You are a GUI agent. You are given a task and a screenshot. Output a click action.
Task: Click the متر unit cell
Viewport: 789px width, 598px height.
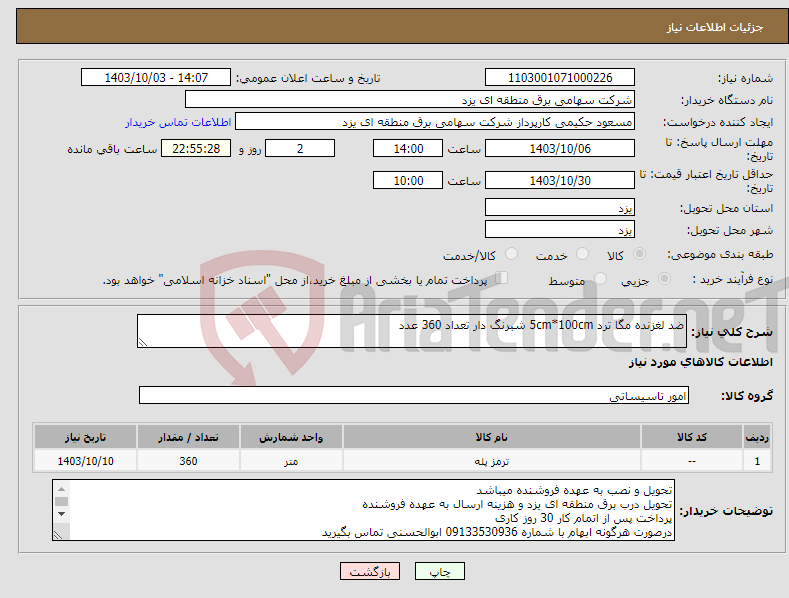(x=291, y=461)
